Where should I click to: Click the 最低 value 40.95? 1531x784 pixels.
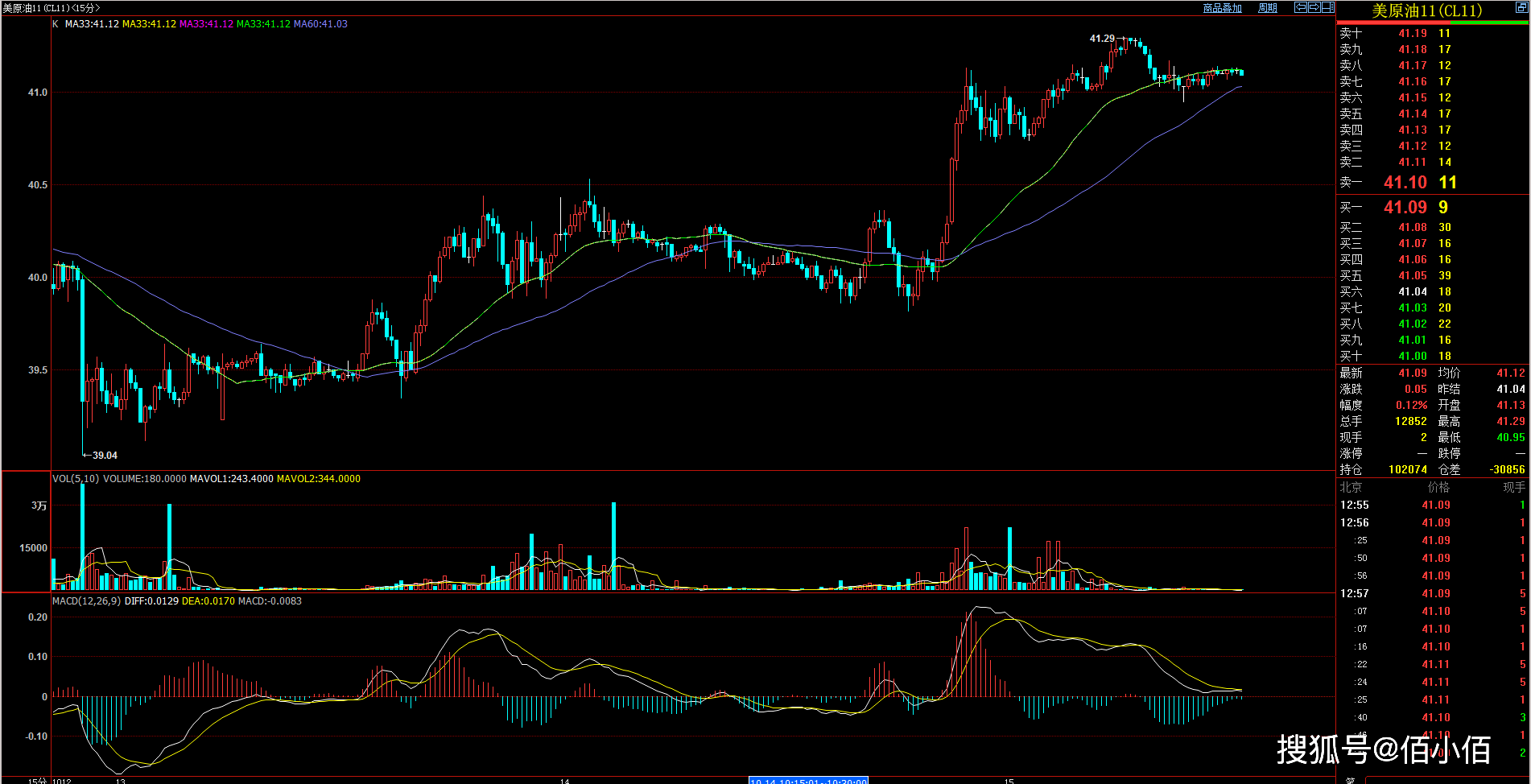pyautogui.click(x=1511, y=437)
